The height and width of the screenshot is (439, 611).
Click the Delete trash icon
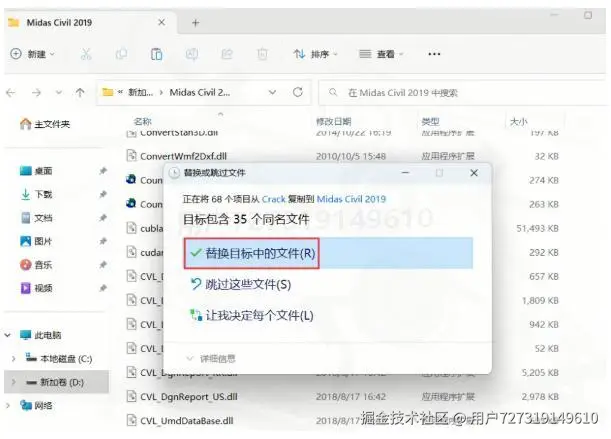click(263, 54)
